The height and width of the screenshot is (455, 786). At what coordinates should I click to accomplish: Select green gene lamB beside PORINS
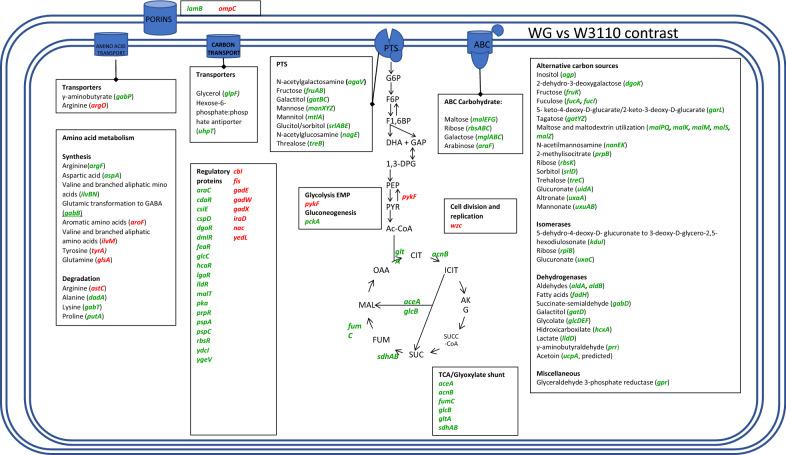coord(194,9)
